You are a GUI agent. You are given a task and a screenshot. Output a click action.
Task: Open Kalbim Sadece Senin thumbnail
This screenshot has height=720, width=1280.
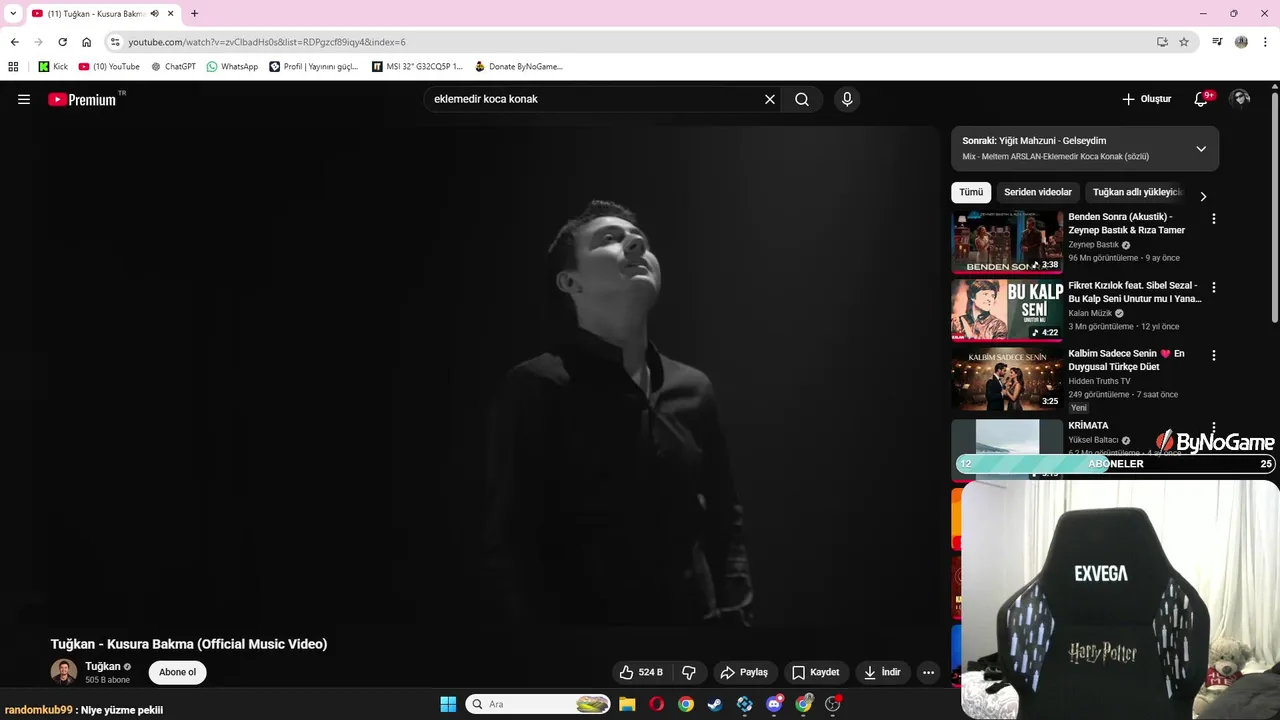[1007, 377]
